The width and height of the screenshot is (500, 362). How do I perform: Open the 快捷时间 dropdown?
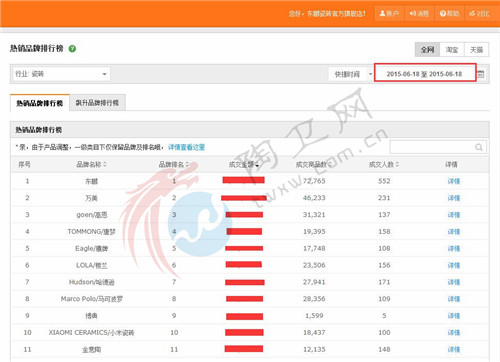coord(351,74)
